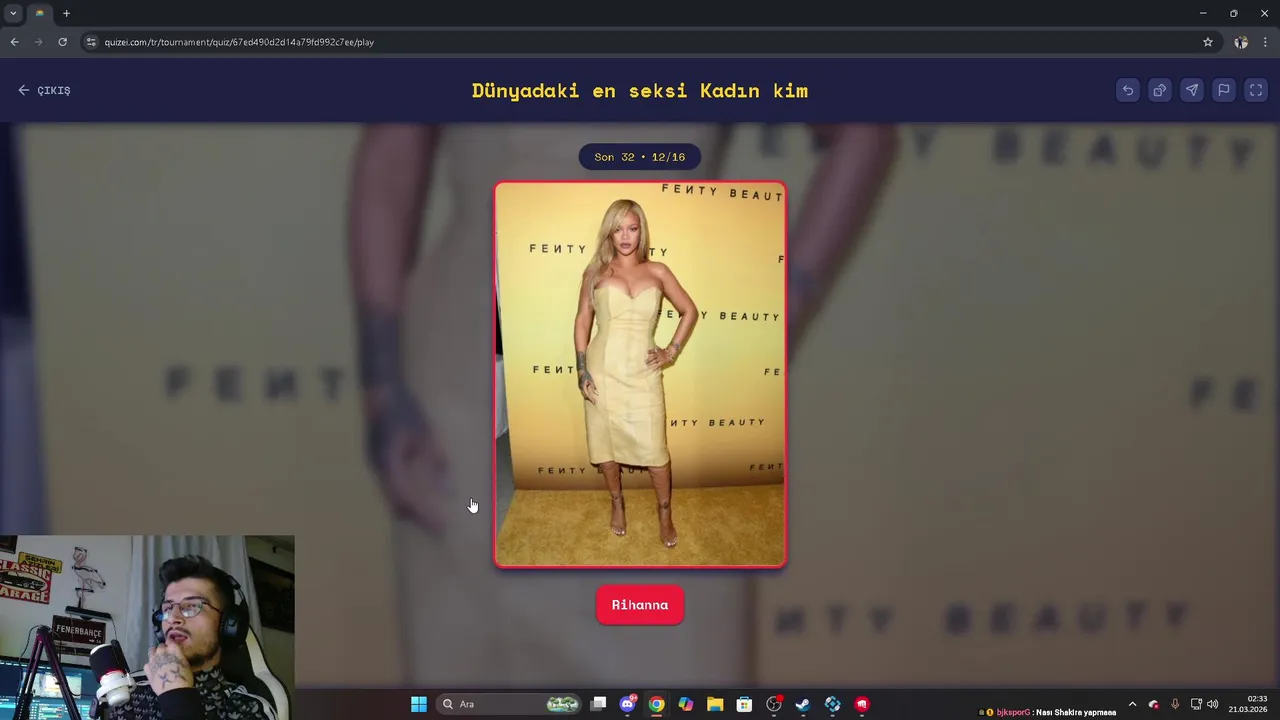1280x720 pixels.
Task: Reload the page using the refresh icon
Action: coord(62,42)
